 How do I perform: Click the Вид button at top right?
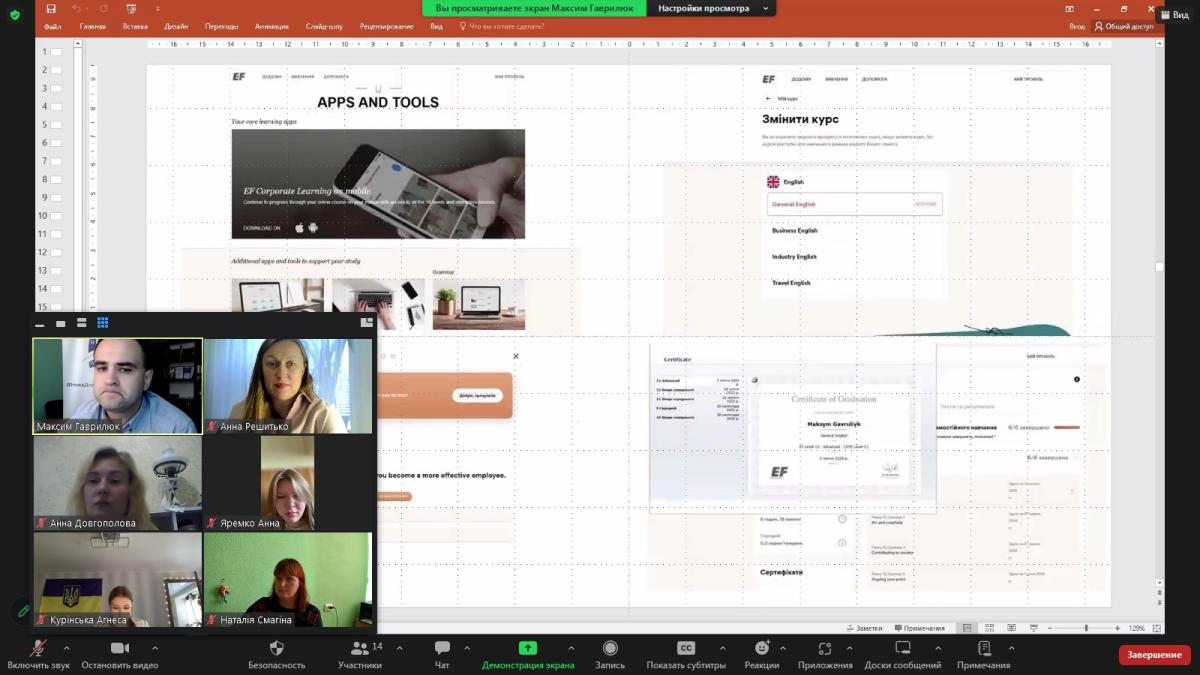pos(1175,15)
